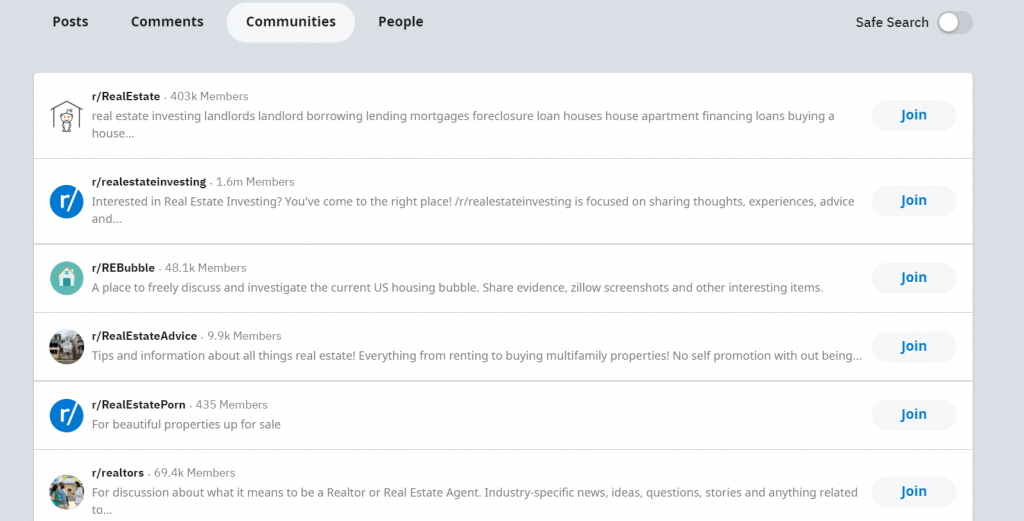Open r/realtors community avatar

(66, 492)
